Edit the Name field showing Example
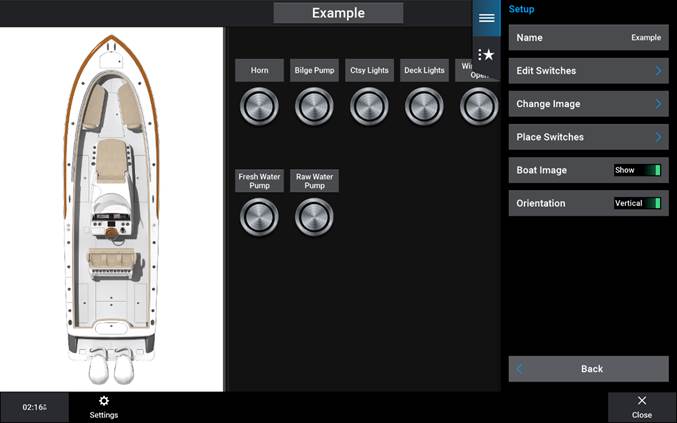Image resolution: width=677 pixels, height=423 pixels. [x=588, y=37]
